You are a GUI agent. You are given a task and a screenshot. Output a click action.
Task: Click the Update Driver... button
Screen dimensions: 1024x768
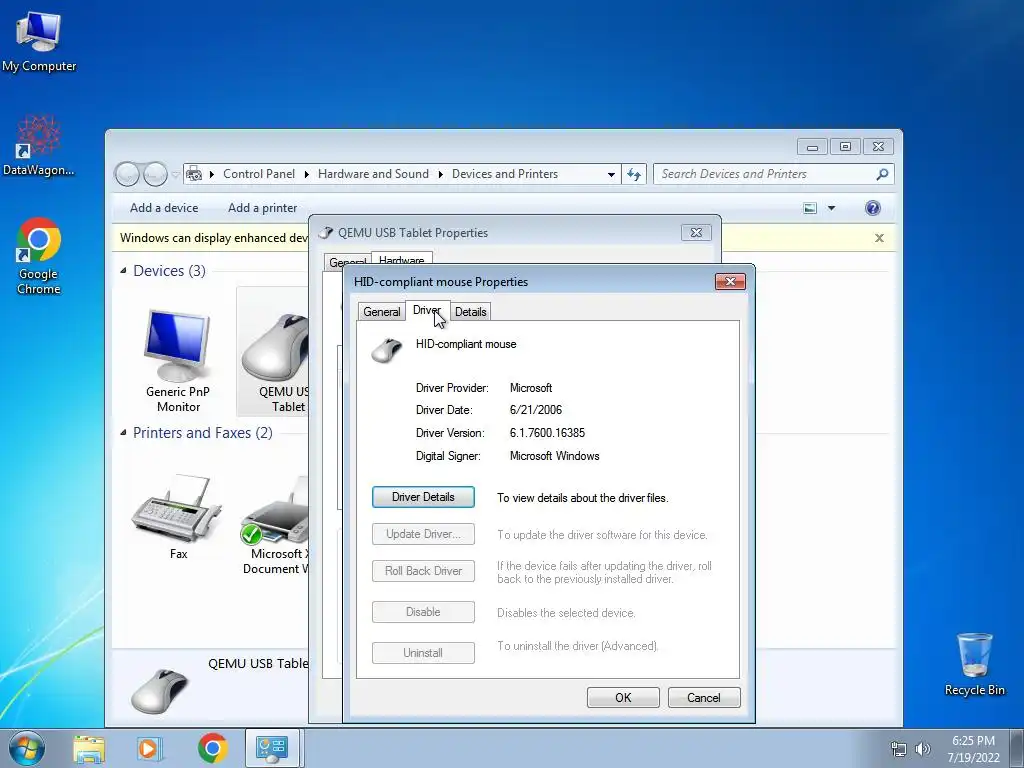(423, 534)
